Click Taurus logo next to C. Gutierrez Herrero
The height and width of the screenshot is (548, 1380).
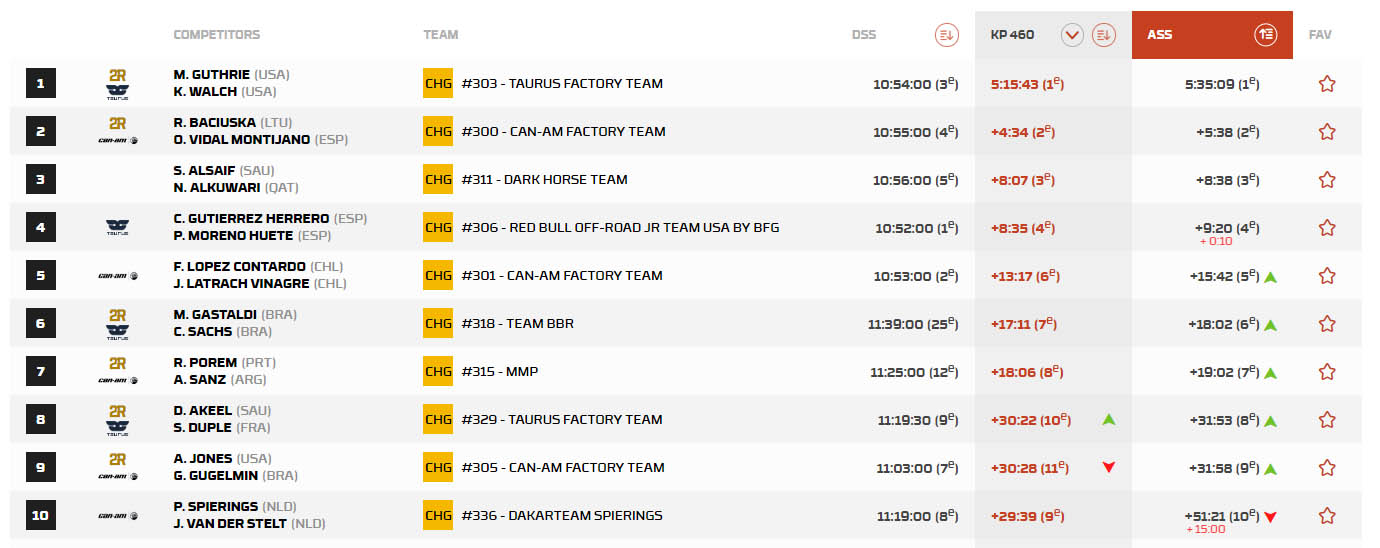(117, 228)
